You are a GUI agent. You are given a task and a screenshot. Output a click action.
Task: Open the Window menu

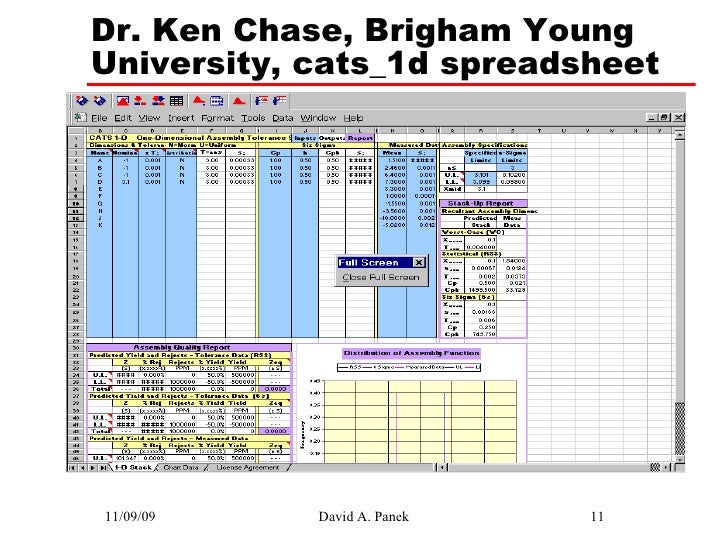click(318, 118)
